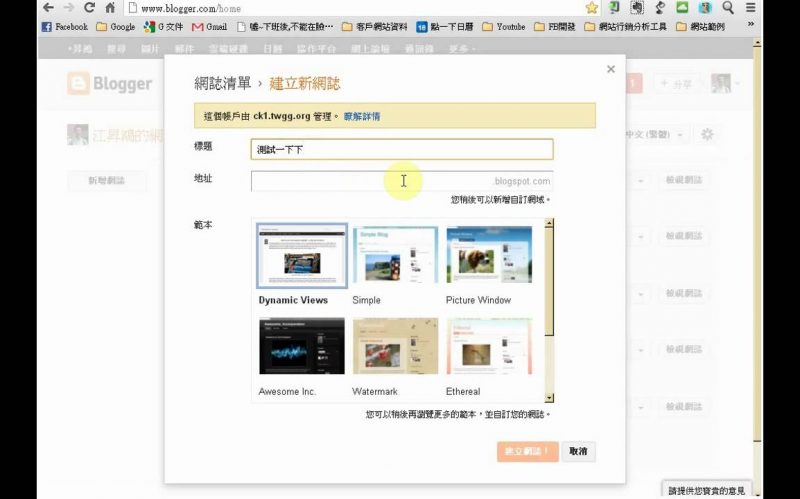
Task: Select the Watermark template thumbnail
Action: (395, 346)
